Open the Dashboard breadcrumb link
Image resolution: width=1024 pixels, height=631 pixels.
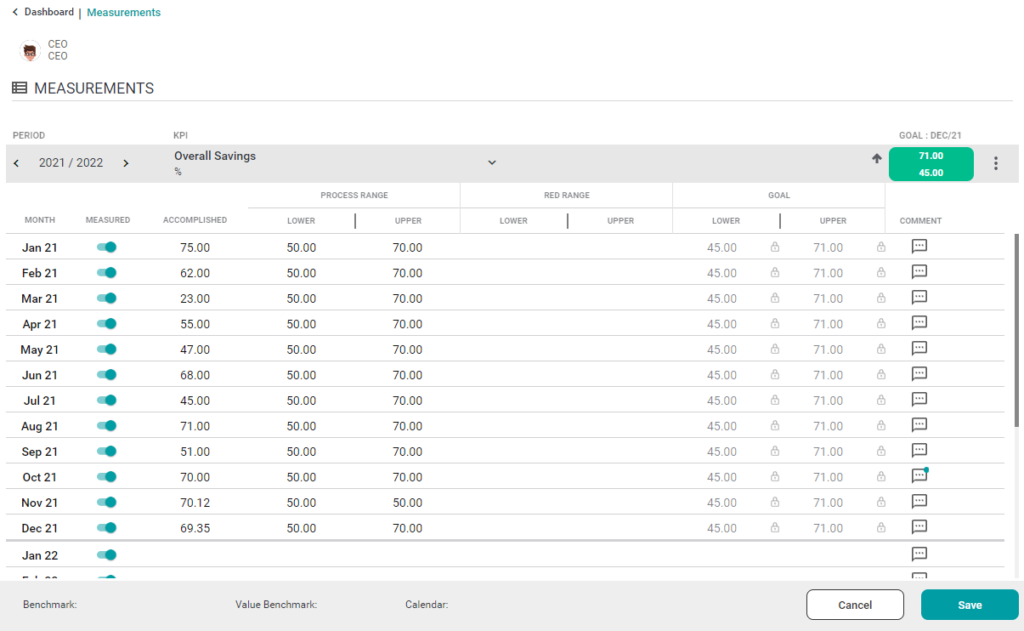(49, 12)
